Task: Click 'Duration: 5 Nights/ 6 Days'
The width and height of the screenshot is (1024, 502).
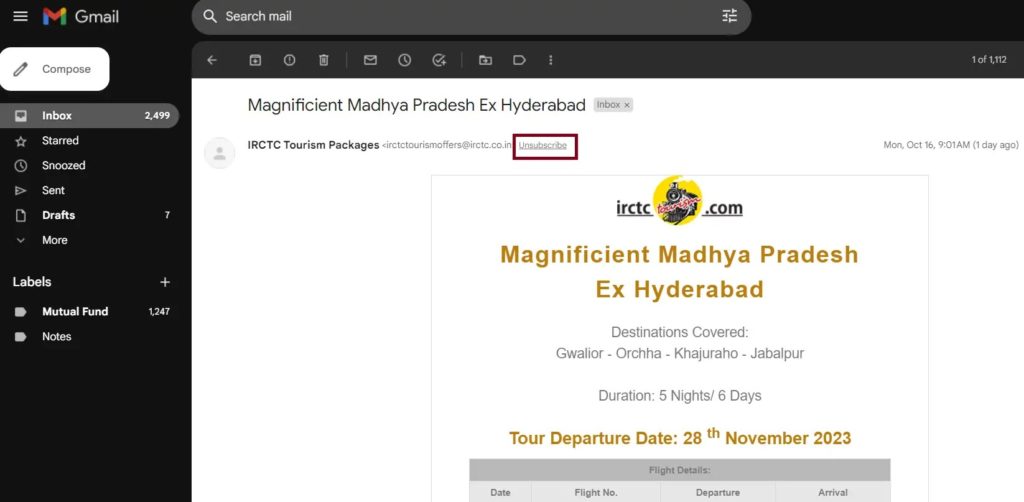Action: 679,396
